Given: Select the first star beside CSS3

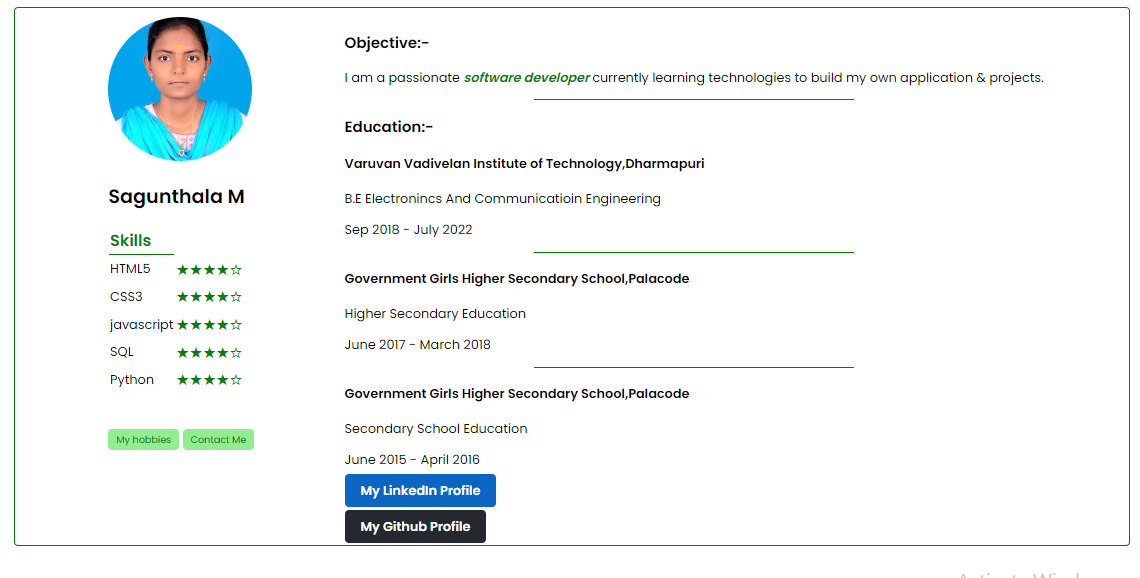Looking at the screenshot, I should (x=183, y=296).
